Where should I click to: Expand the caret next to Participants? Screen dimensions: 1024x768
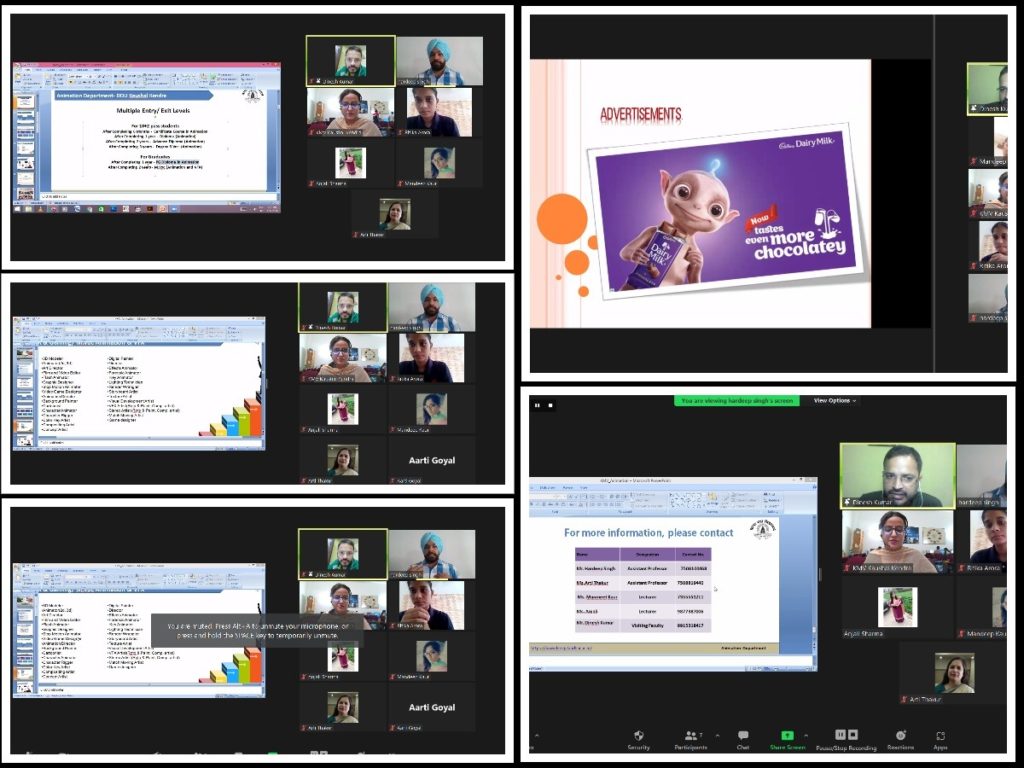(x=718, y=735)
